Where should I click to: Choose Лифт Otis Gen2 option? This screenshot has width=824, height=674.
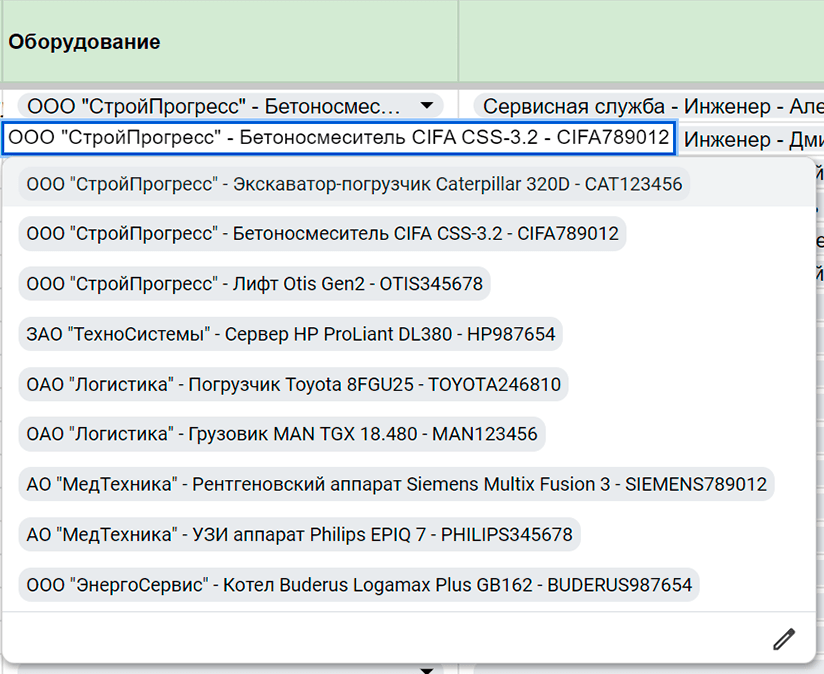pyautogui.click(x=254, y=284)
